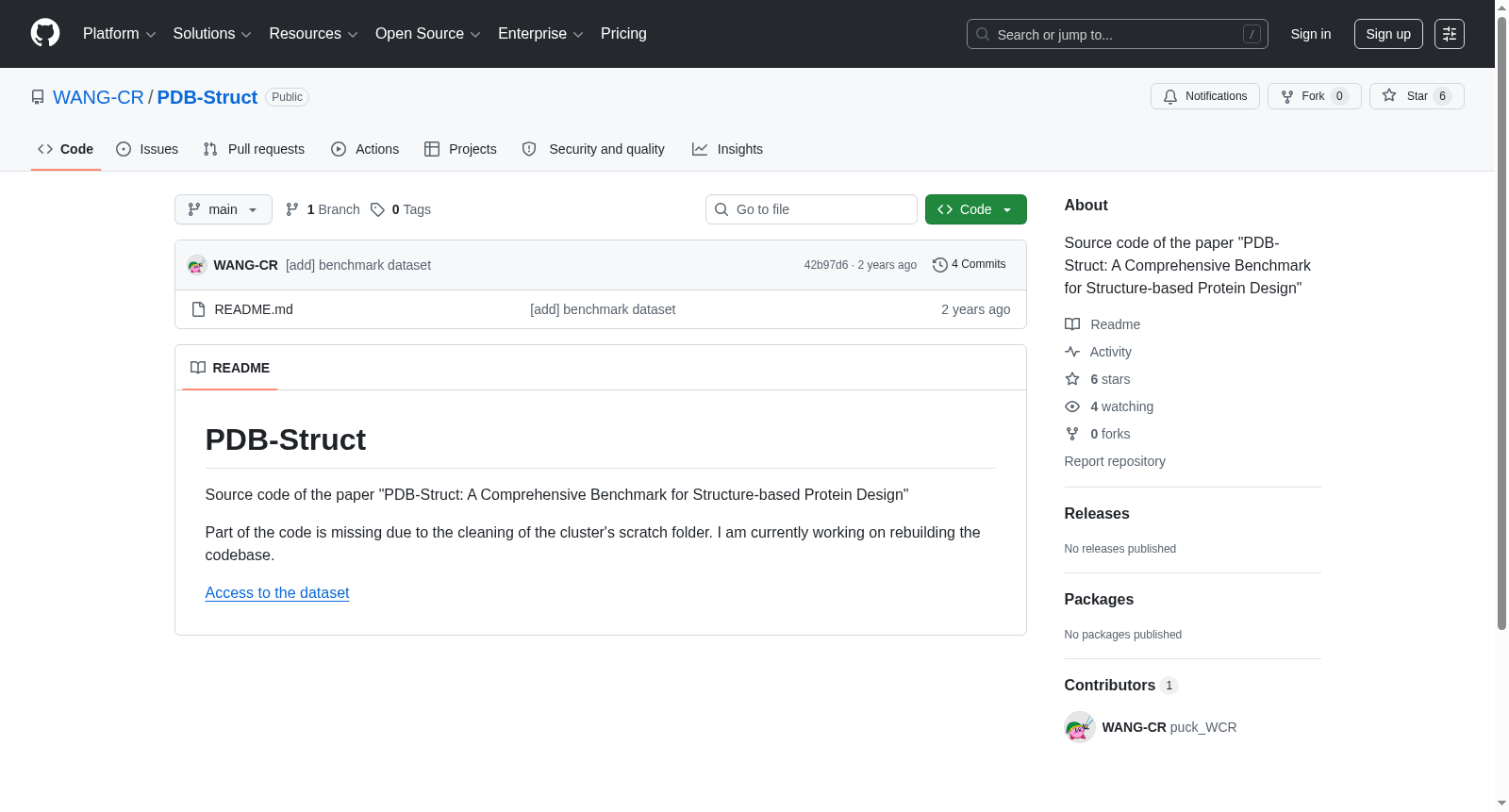Expand the Platform menu
This screenshot has height=812, width=1509.
119,34
